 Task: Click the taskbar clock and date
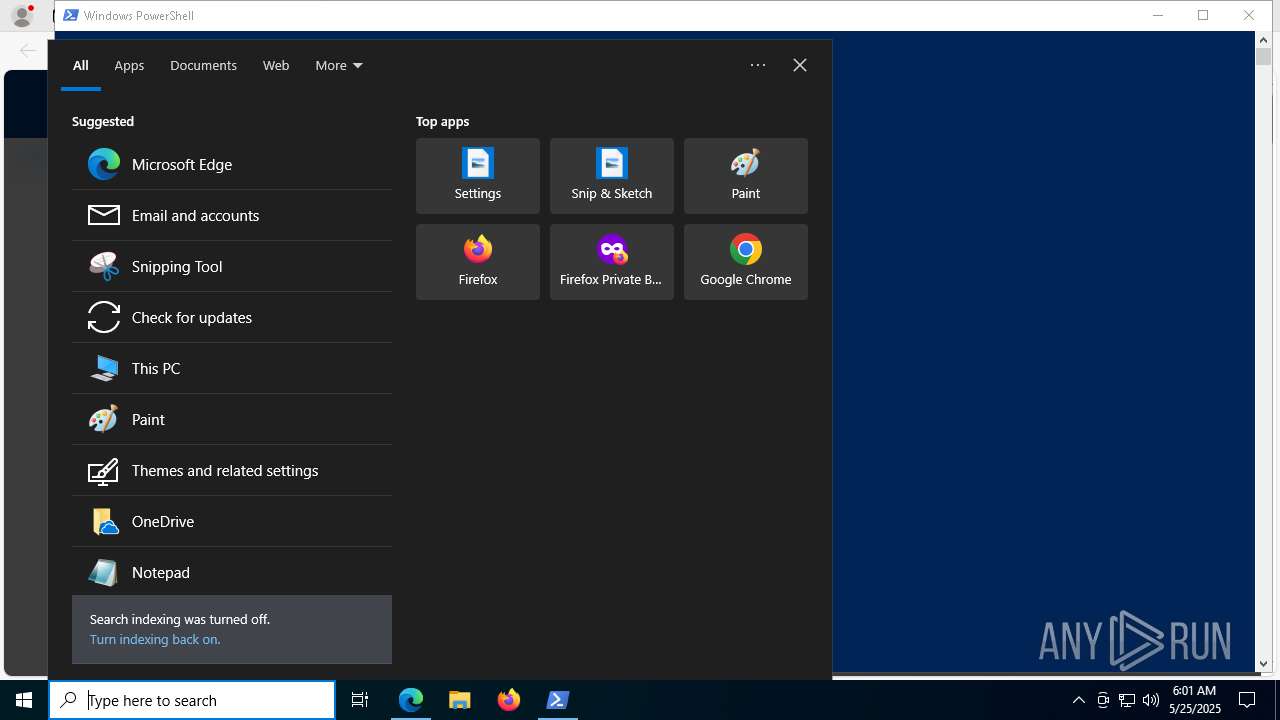[x=1194, y=700]
